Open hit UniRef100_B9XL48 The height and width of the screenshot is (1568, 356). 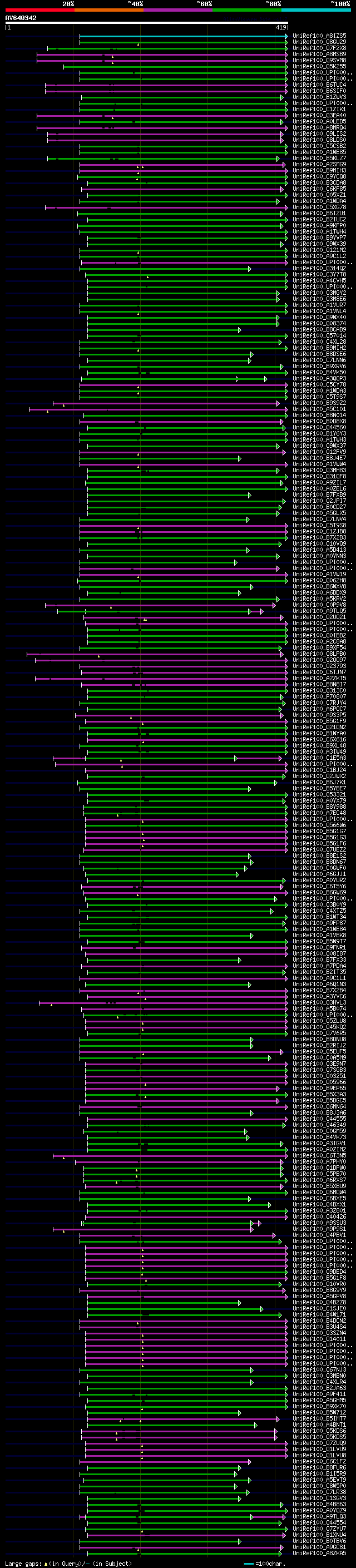(x=319, y=746)
